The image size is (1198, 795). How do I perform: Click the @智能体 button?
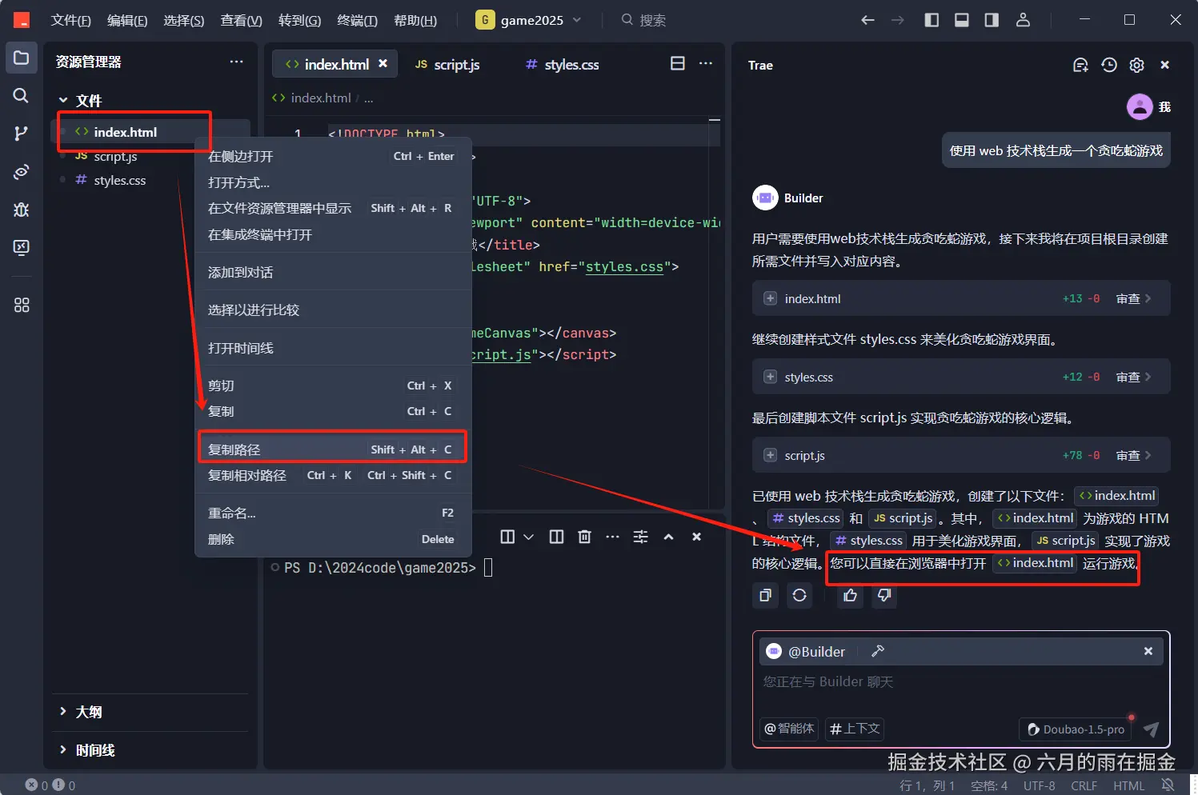(x=789, y=729)
